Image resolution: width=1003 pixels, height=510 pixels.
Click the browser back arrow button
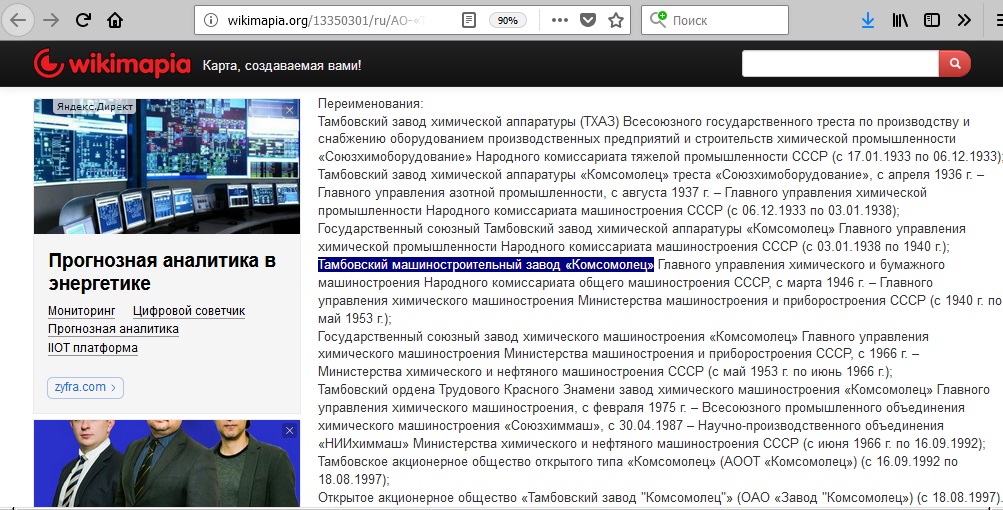19,20
